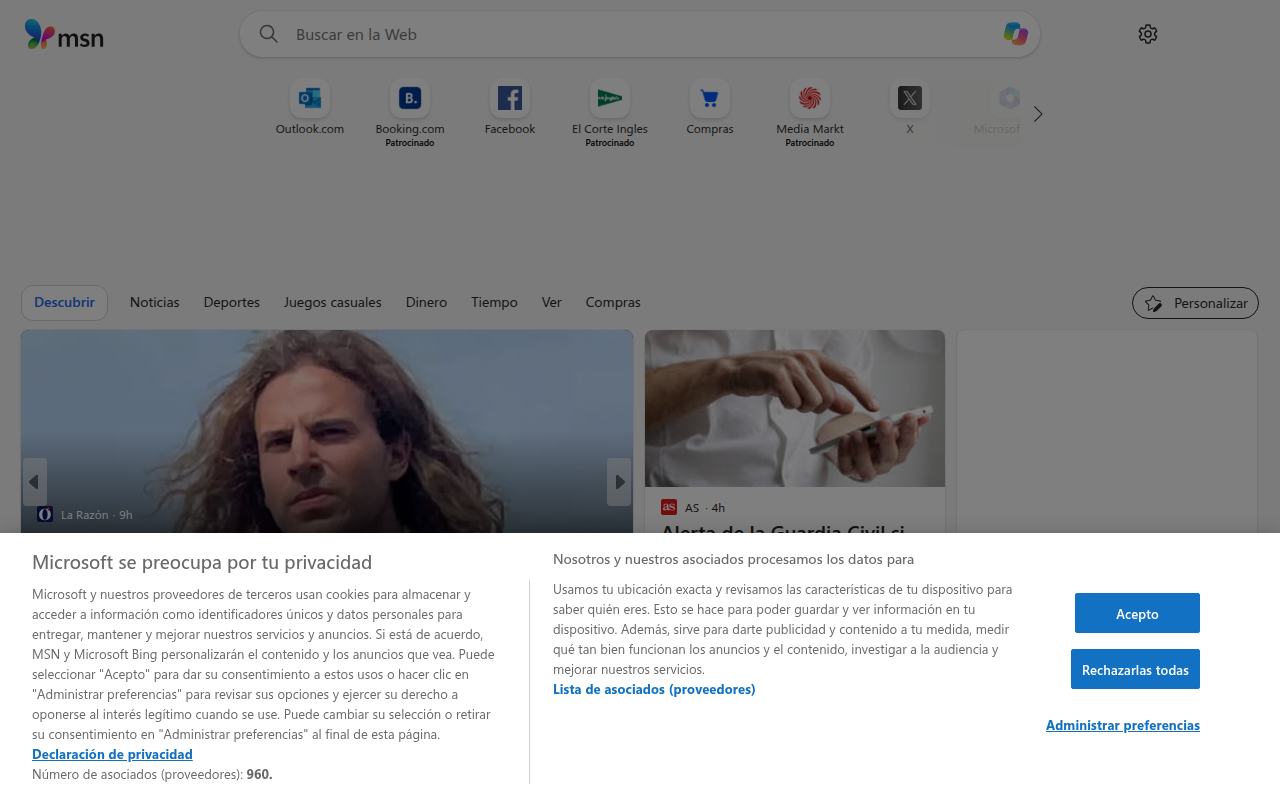Open Administrar preferencias link
Screen dimensions: 1280x800
1123,725
